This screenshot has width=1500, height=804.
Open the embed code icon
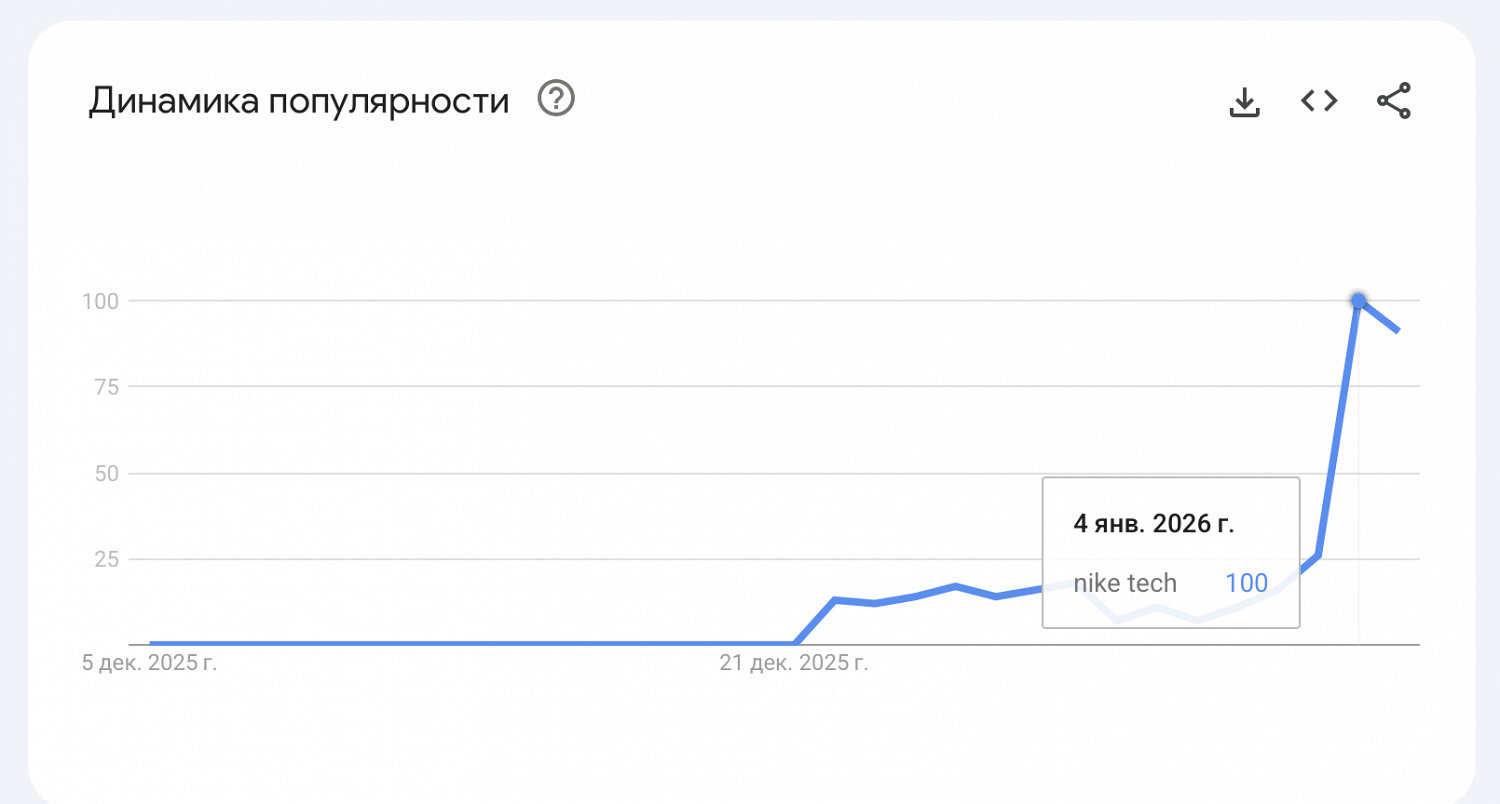(1319, 101)
